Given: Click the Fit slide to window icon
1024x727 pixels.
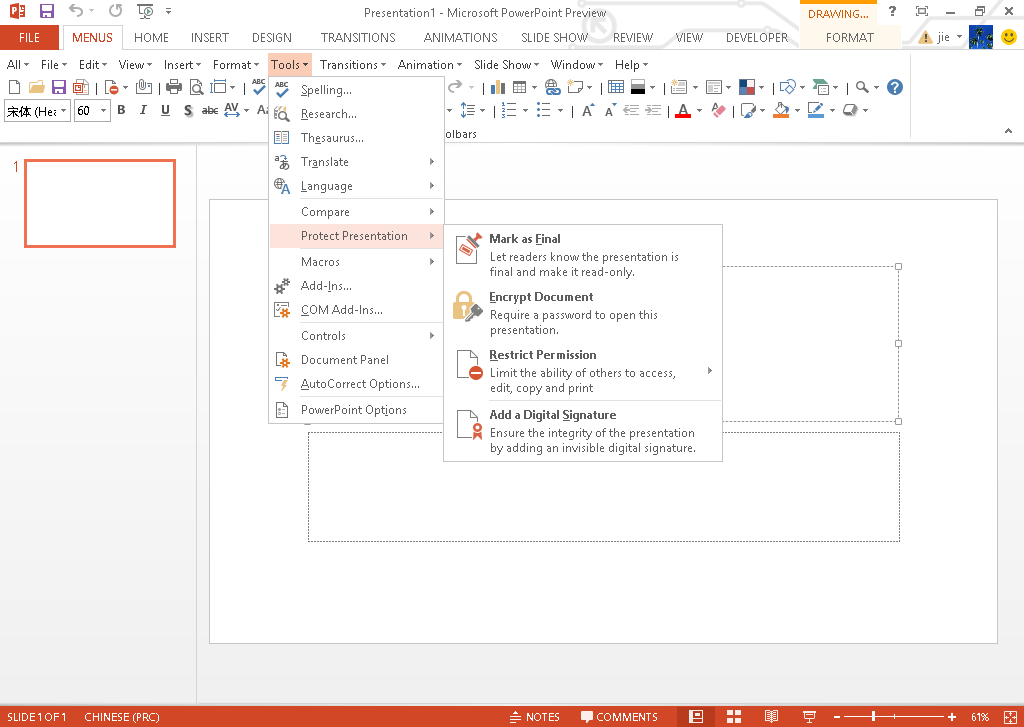Looking at the screenshot, I should 1010,717.
